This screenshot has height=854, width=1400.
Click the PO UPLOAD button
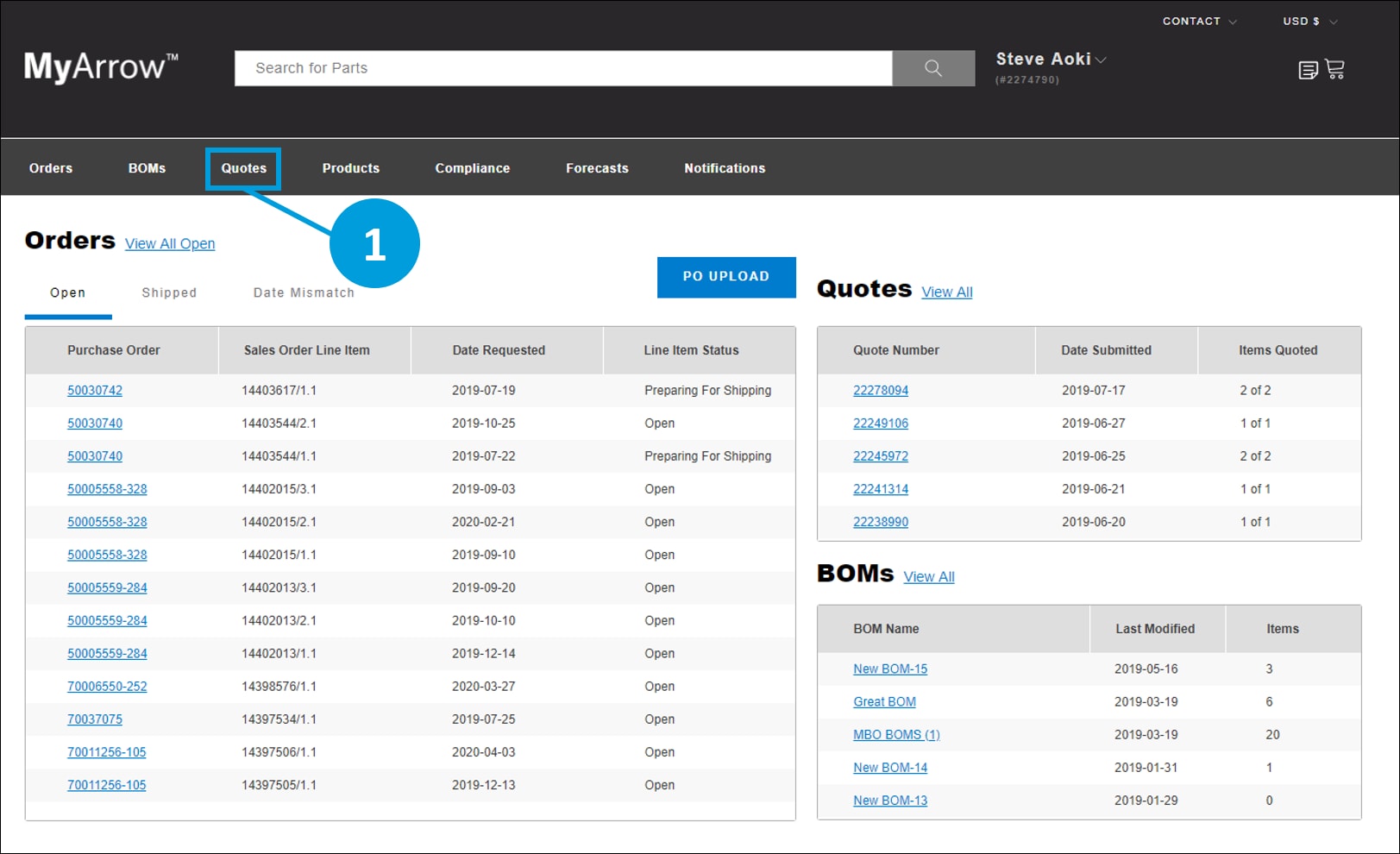point(726,277)
